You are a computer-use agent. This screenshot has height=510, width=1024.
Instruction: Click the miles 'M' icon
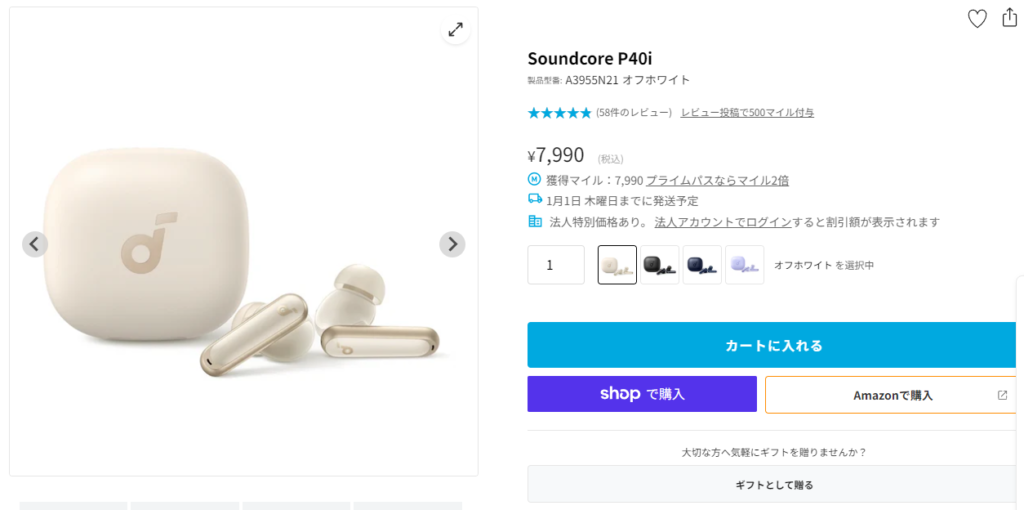tap(534, 180)
